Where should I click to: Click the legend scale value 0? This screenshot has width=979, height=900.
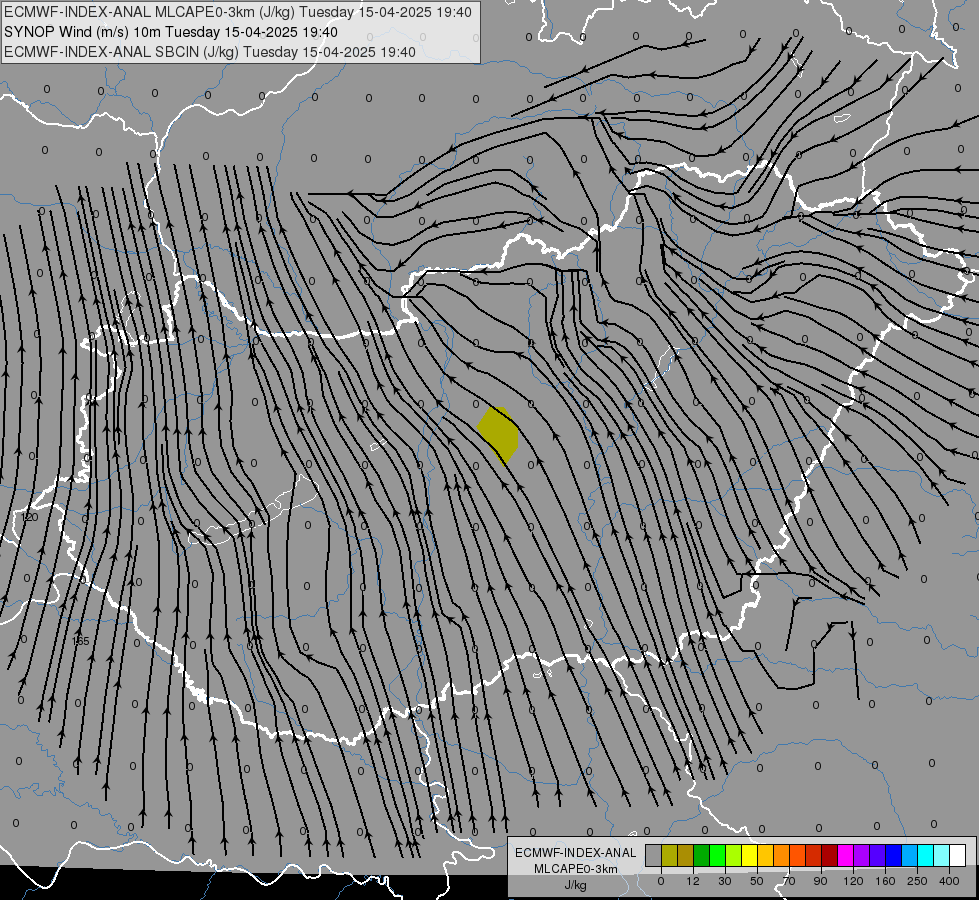pos(661,881)
